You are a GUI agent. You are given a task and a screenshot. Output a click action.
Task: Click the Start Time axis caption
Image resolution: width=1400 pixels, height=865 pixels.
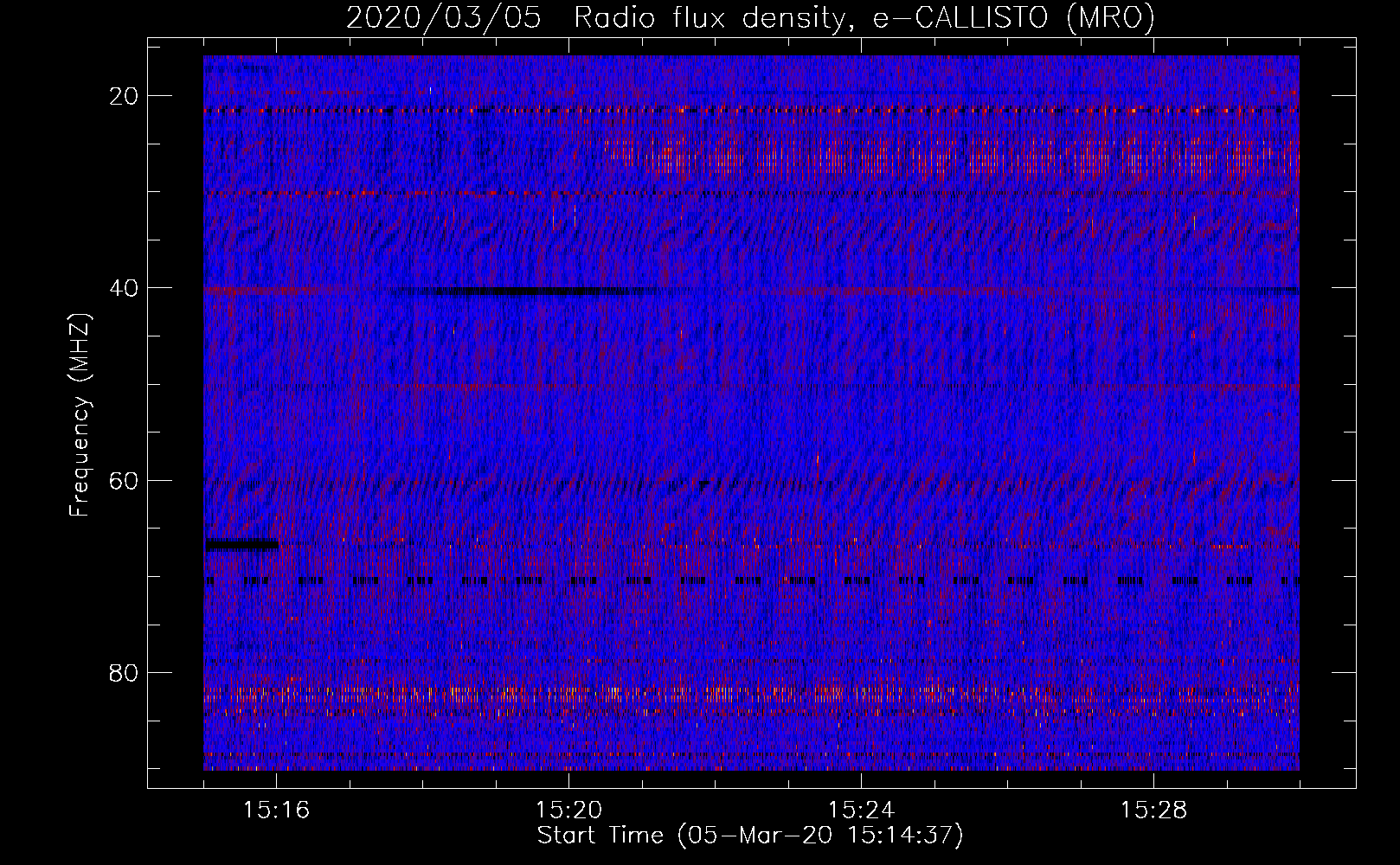750,836
